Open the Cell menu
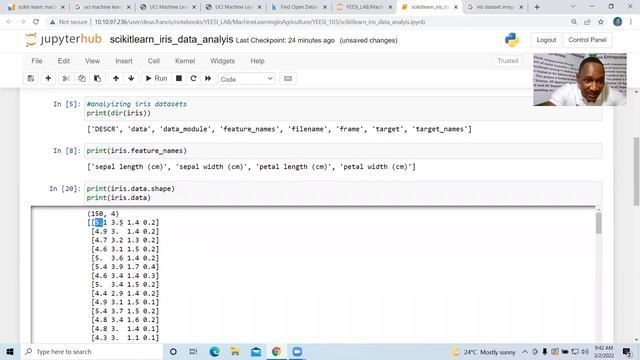Image resolution: width=640 pixels, height=360 pixels. pyautogui.click(x=153, y=61)
